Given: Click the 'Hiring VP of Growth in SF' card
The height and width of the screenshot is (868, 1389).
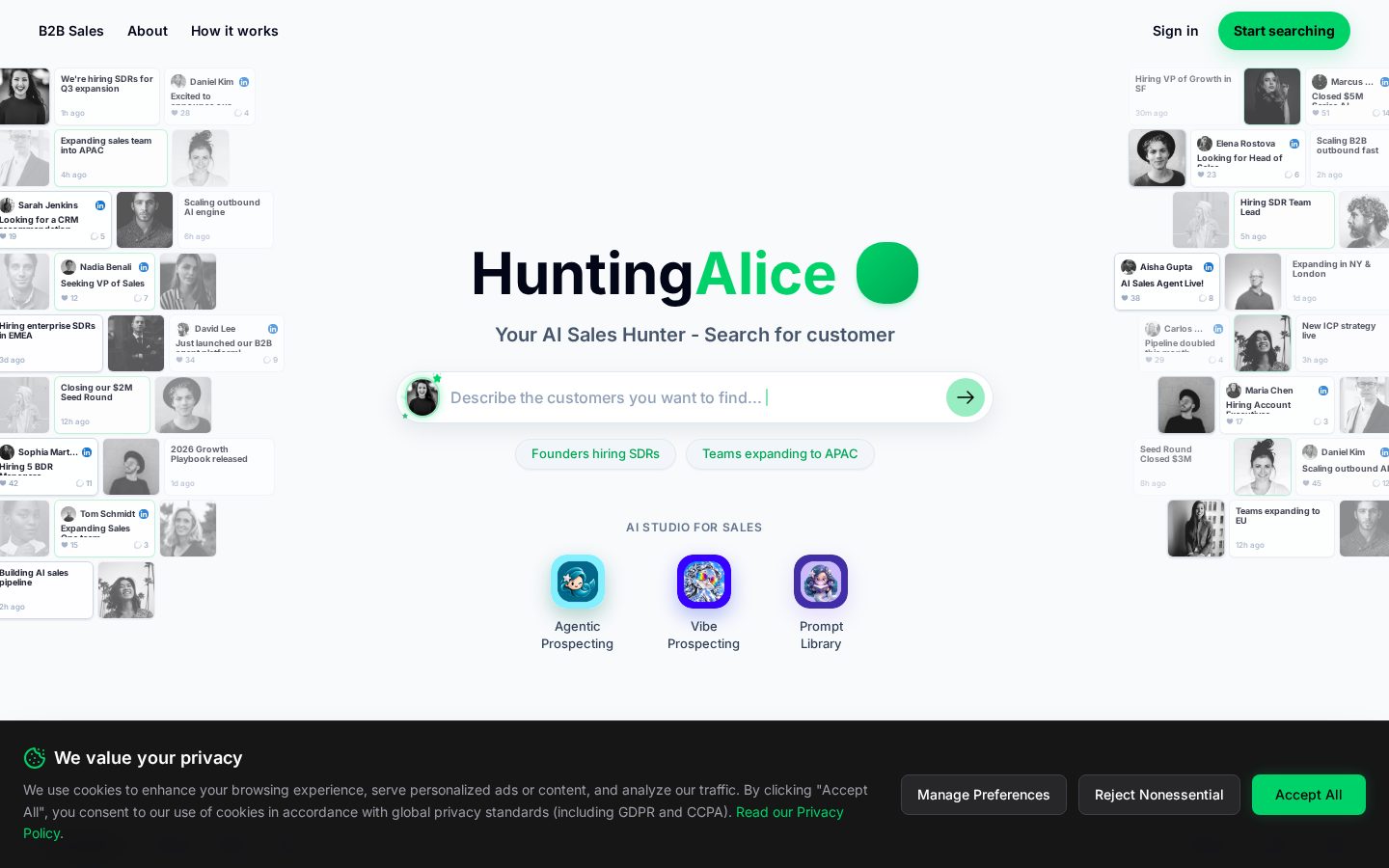Looking at the screenshot, I should [x=1184, y=96].
